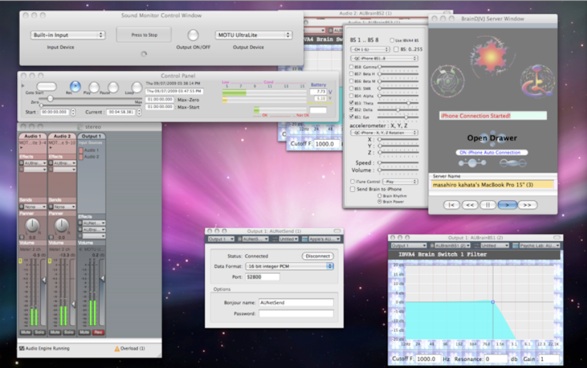The height and width of the screenshot is (368, 587).
Task: Click the Port field showing 52800
Action: (262, 277)
